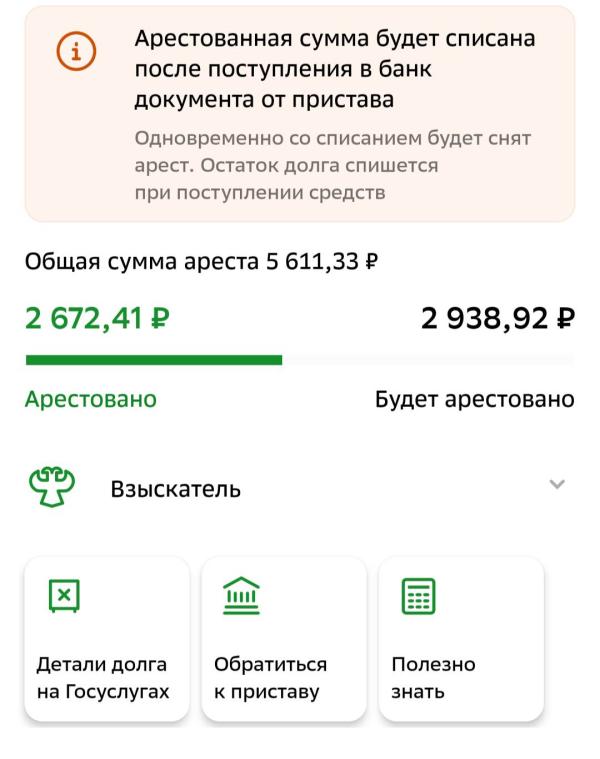This screenshot has height=759, width=600.
Task: Tap the pending amount 2 938,92 ₽
Action: [x=498, y=319]
